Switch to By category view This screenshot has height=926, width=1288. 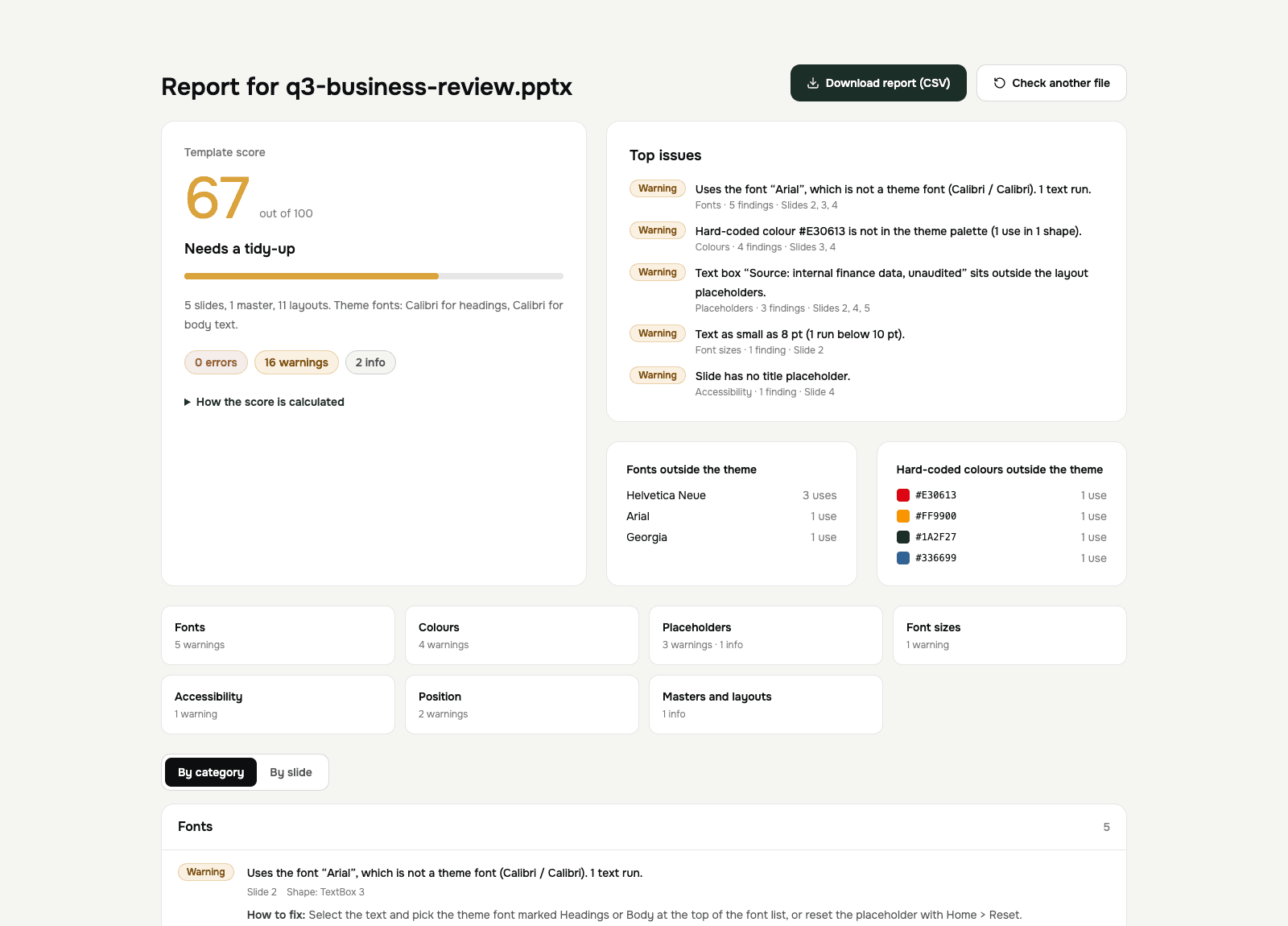pyautogui.click(x=211, y=772)
